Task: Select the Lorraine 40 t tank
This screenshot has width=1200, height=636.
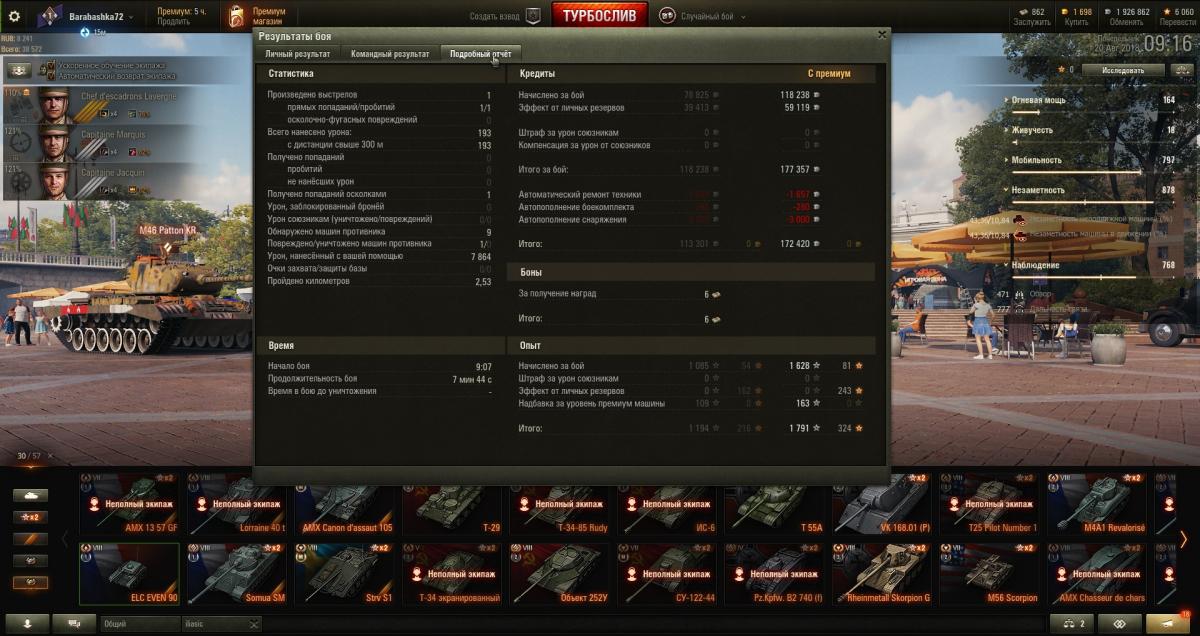Action: point(237,504)
